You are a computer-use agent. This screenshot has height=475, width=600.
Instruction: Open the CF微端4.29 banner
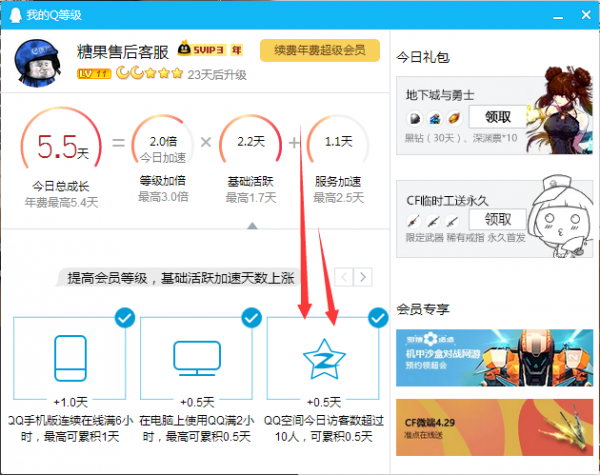pos(494,427)
